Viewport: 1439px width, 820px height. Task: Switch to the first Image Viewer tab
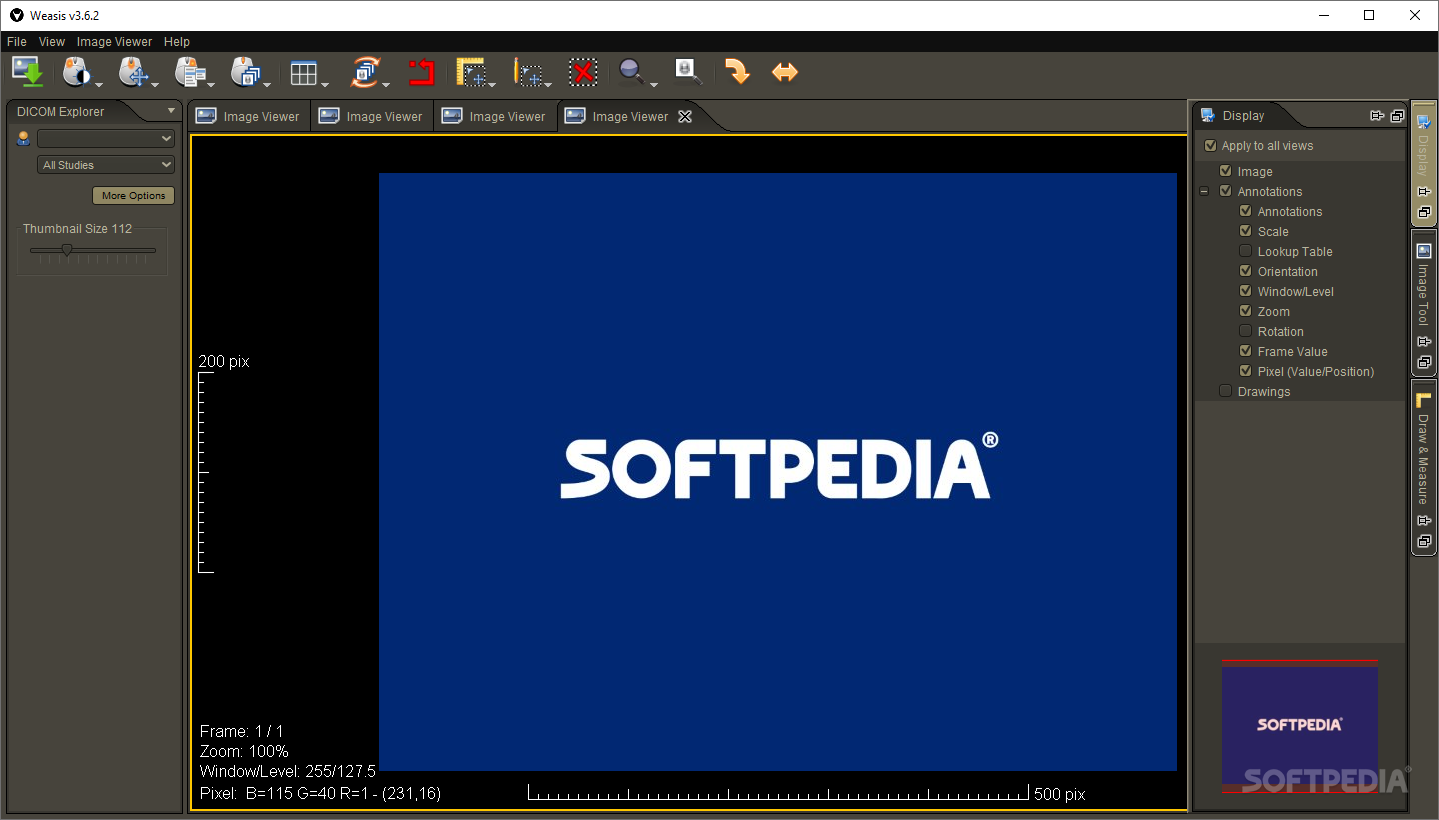(248, 116)
